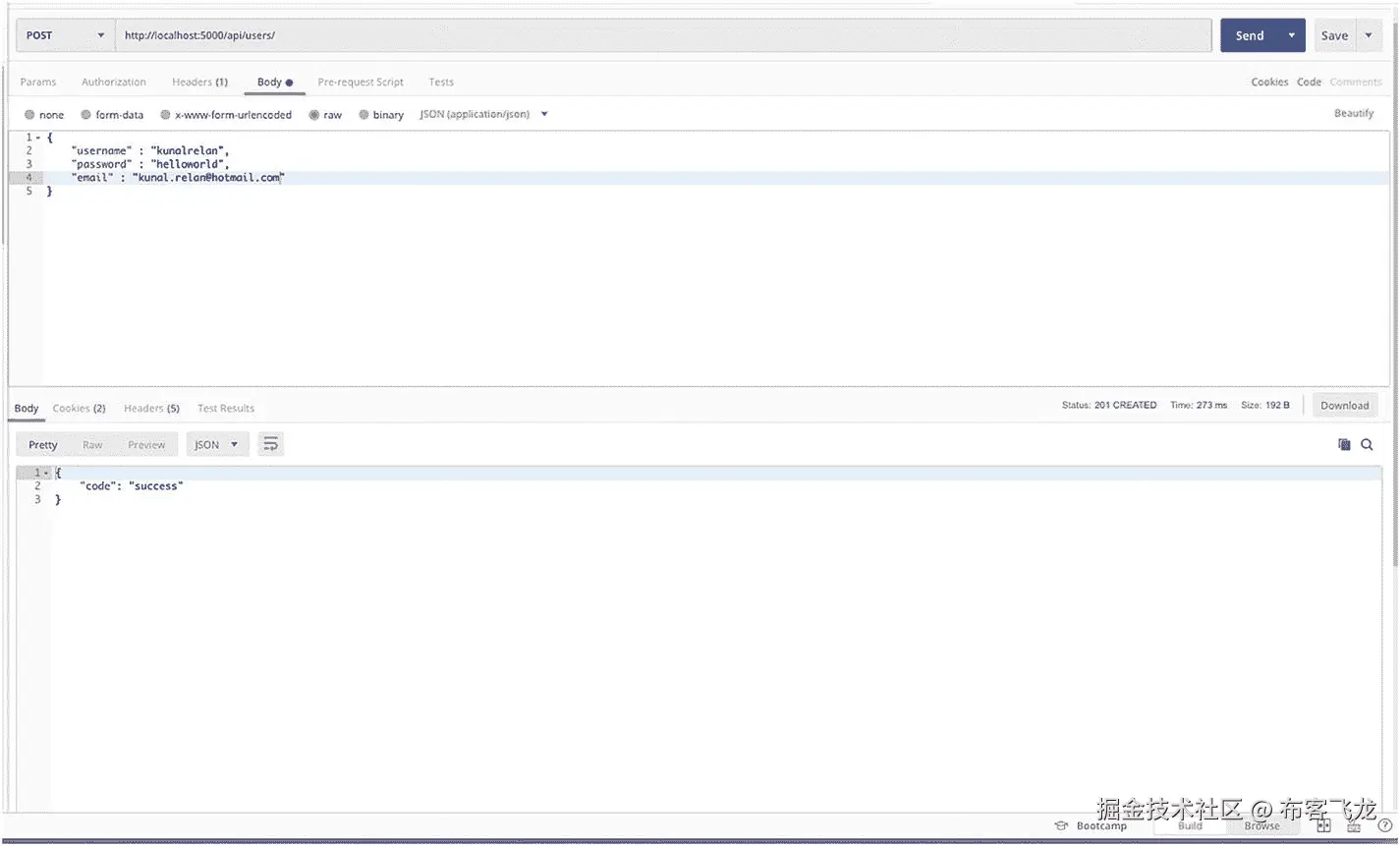Open the Headers (1) request tab
This screenshot has height=846, width=1400.
coord(199,83)
